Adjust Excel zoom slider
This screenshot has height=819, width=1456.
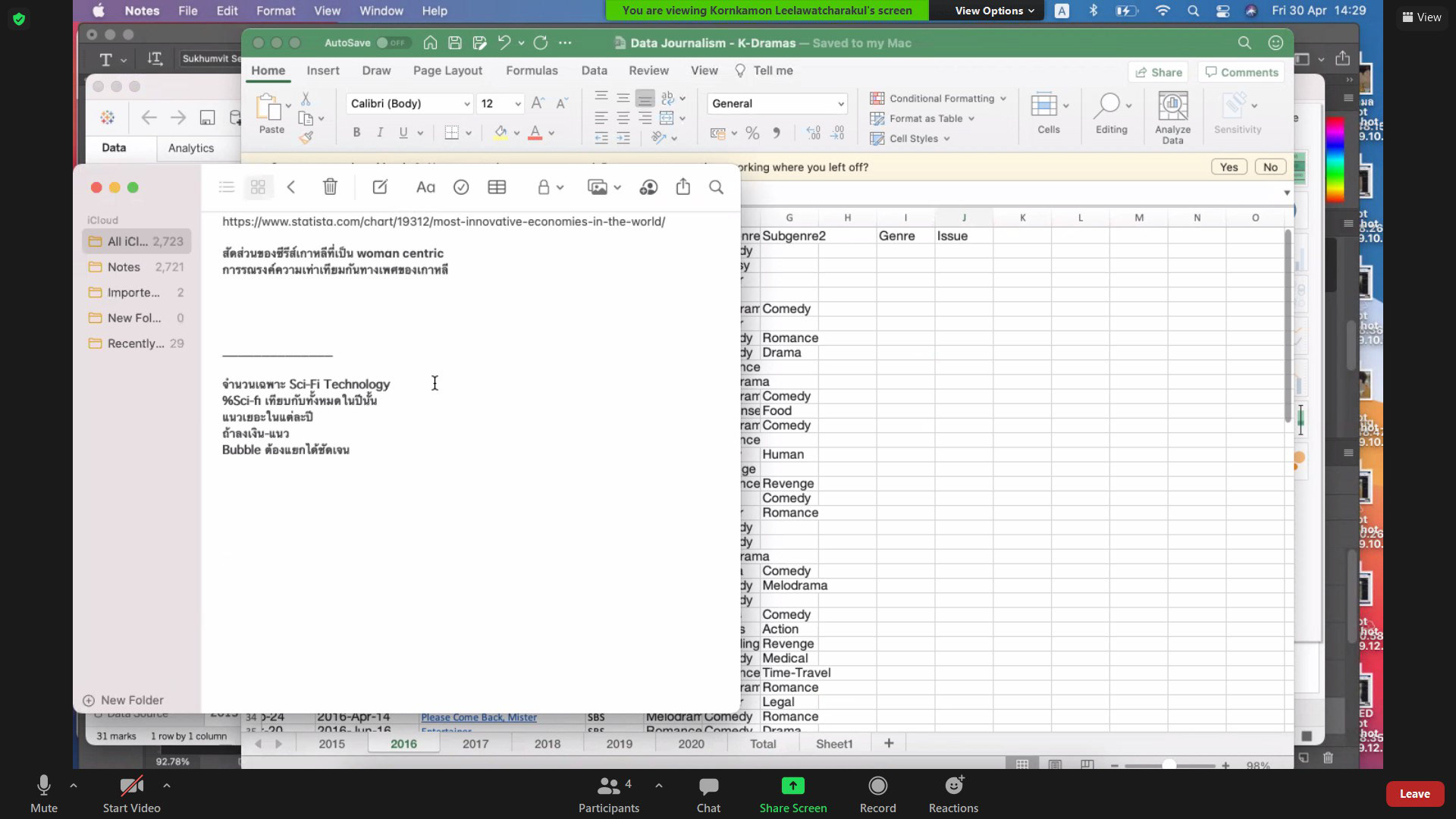point(1169,765)
